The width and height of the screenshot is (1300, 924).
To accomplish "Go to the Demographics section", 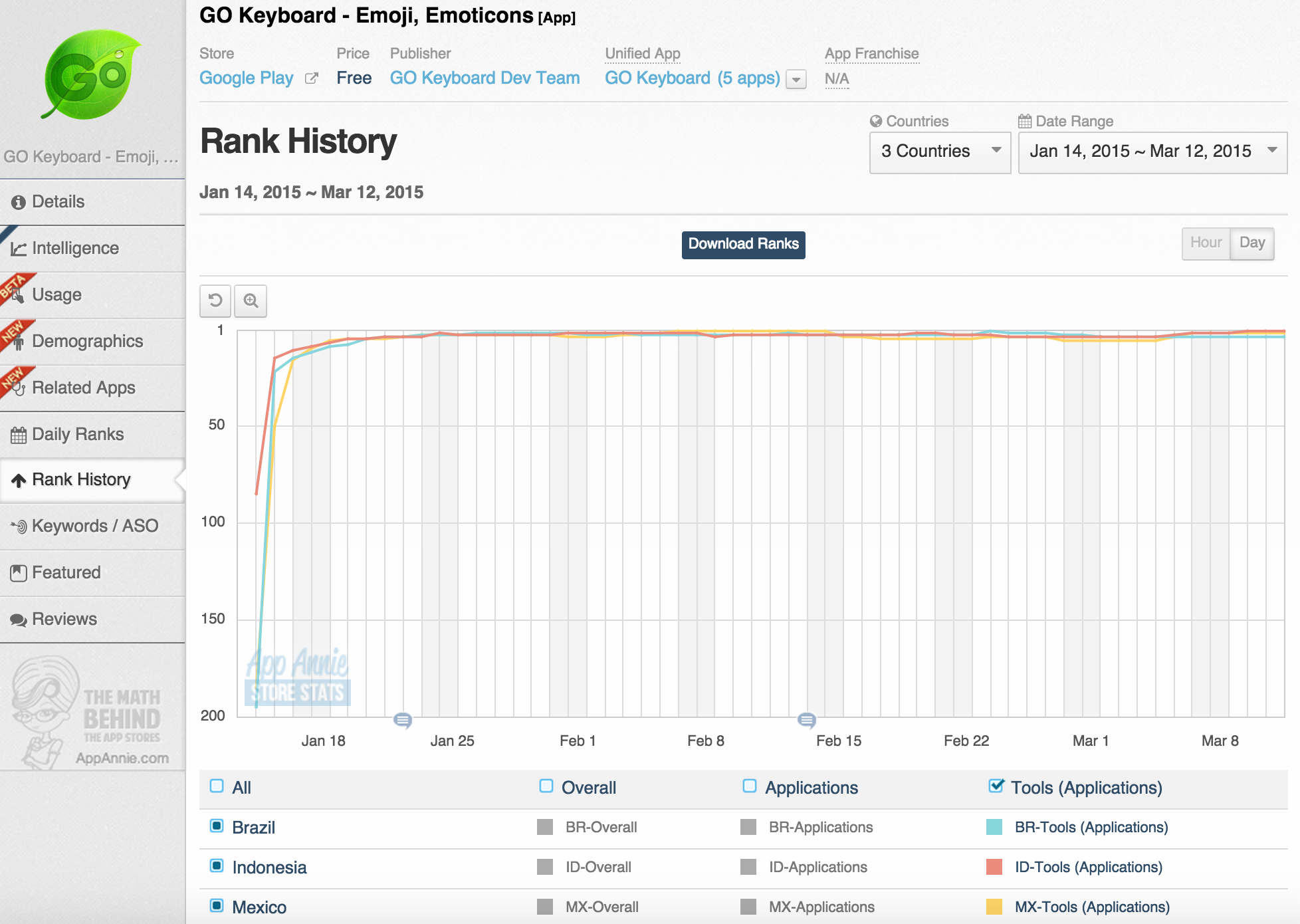I will (x=92, y=342).
